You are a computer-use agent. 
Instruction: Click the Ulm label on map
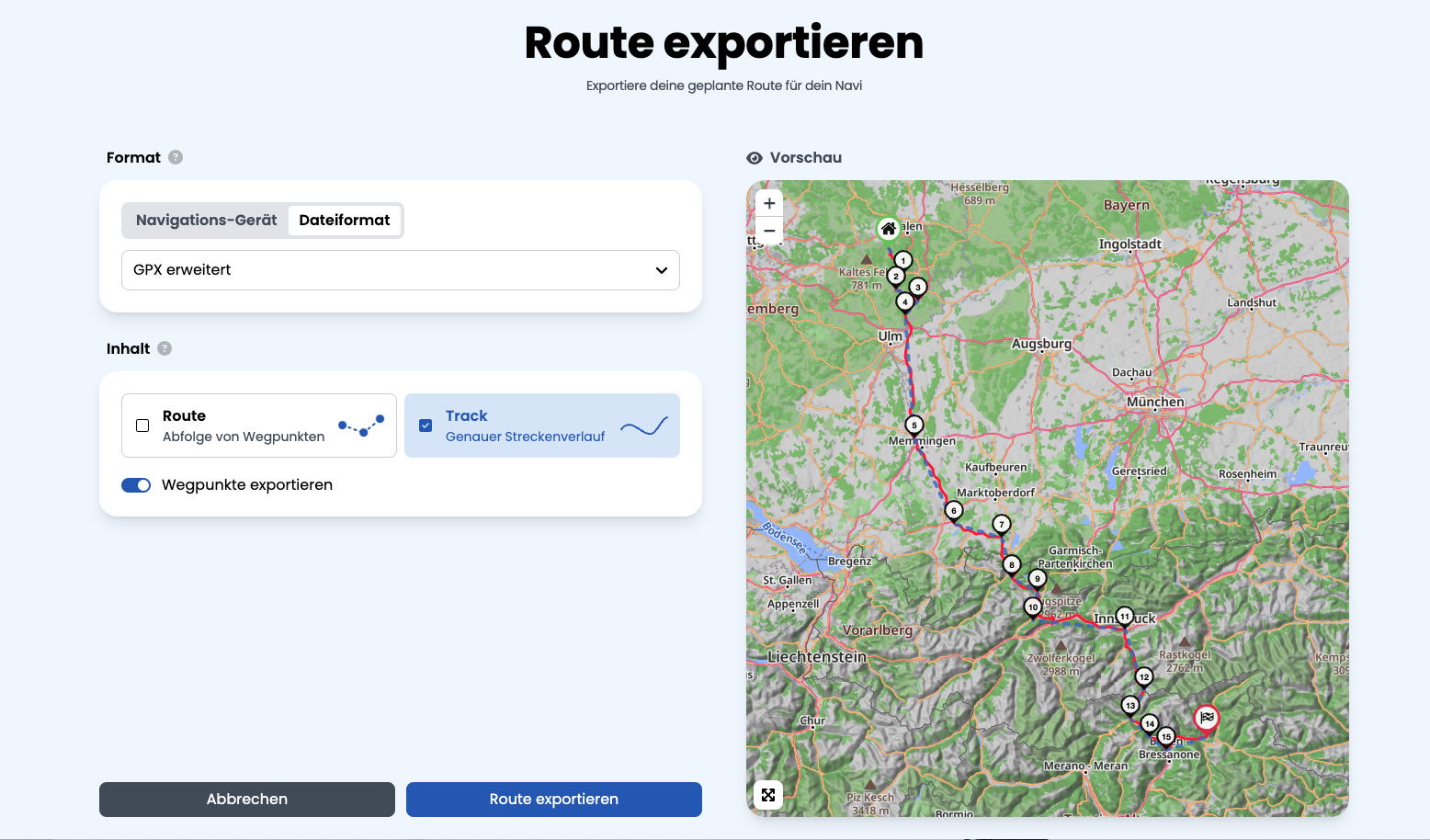891,336
